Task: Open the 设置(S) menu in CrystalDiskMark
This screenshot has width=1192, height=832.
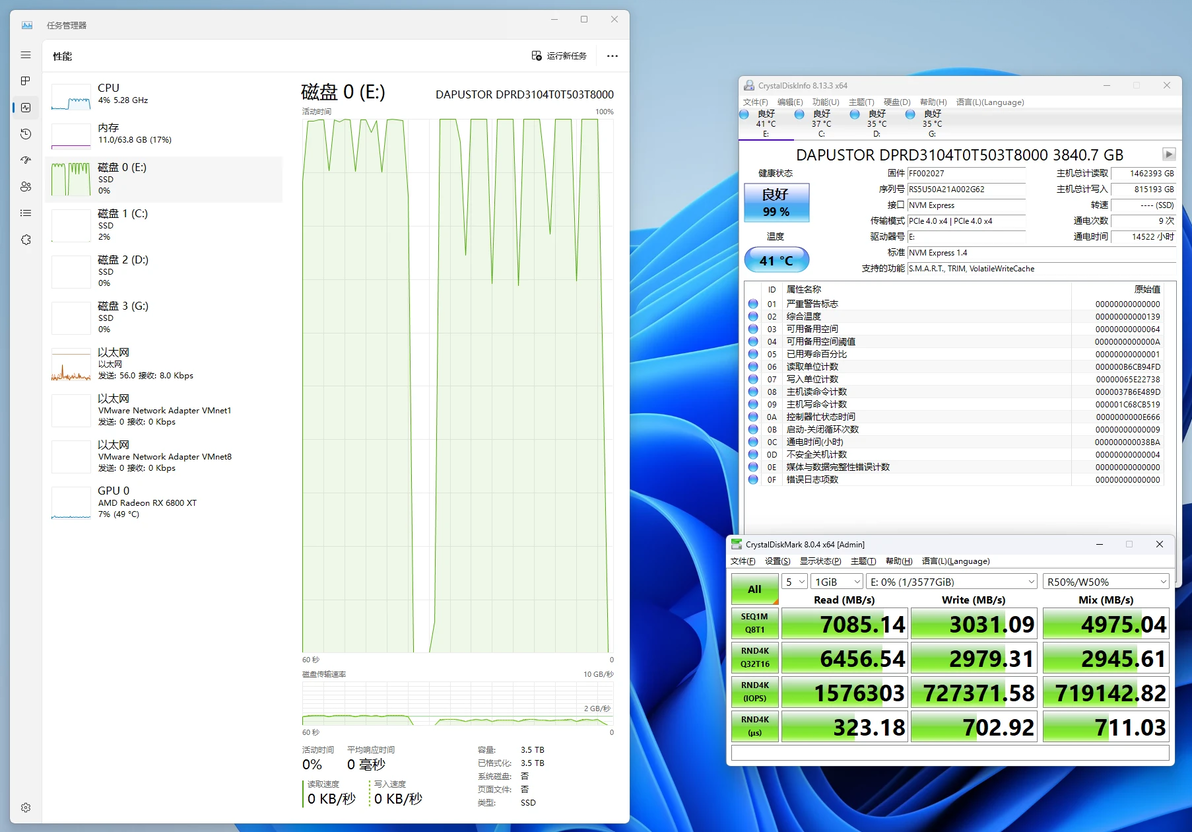Action: pos(777,561)
